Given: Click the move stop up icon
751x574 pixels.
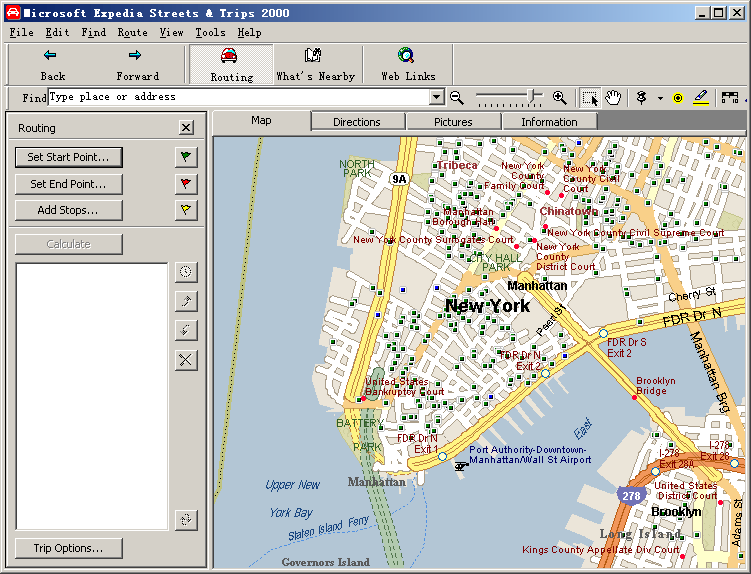Looking at the screenshot, I should coord(186,301).
